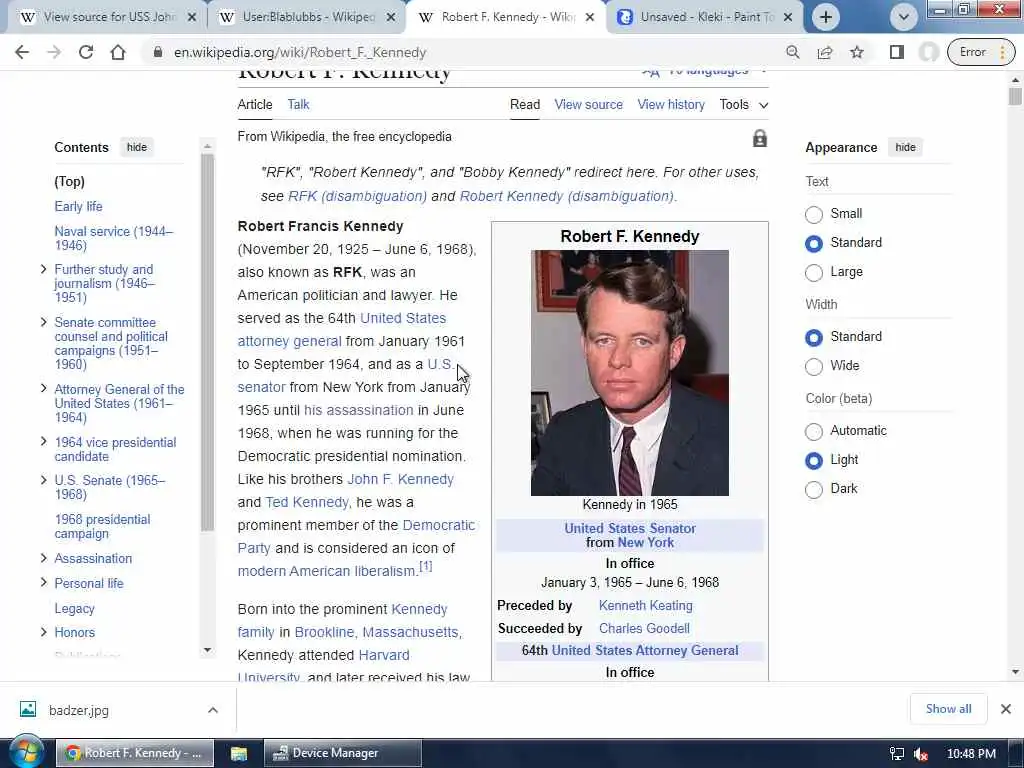Share this page icon
This screenshot has height=768, width=1024.
coord(825,52)
